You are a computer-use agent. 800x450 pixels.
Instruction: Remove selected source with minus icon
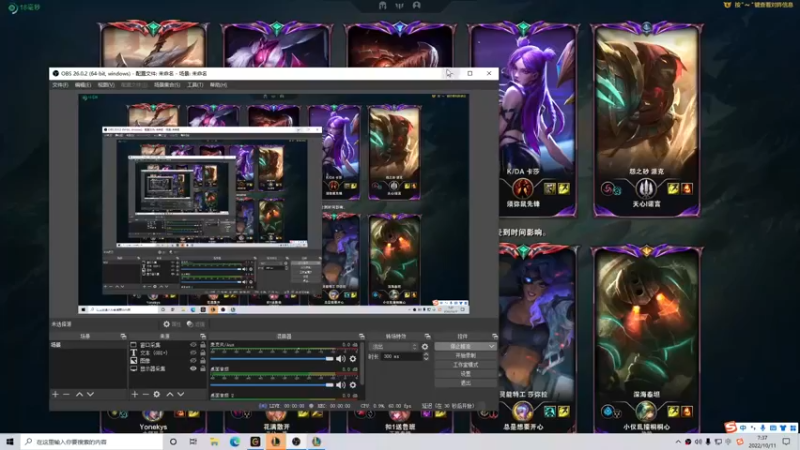tap(146, 394)
